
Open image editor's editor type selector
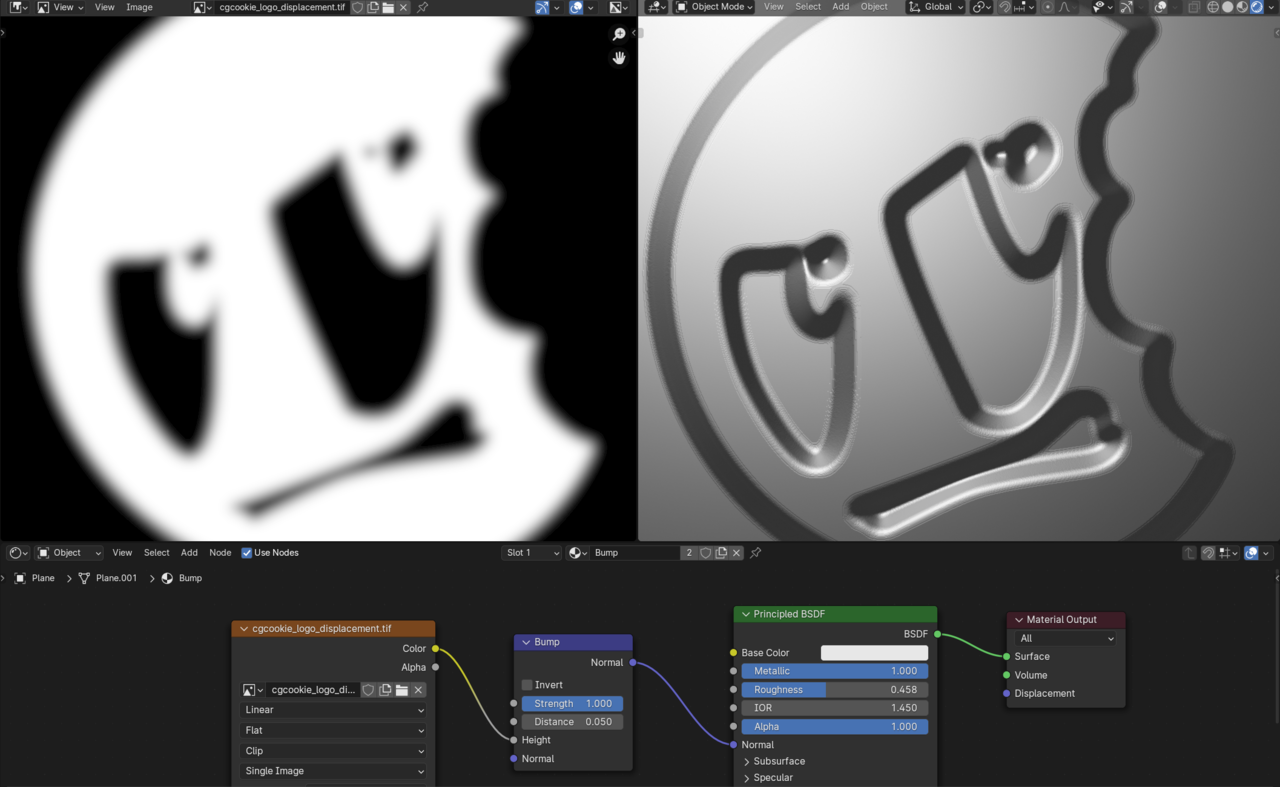tap(18, 7)
